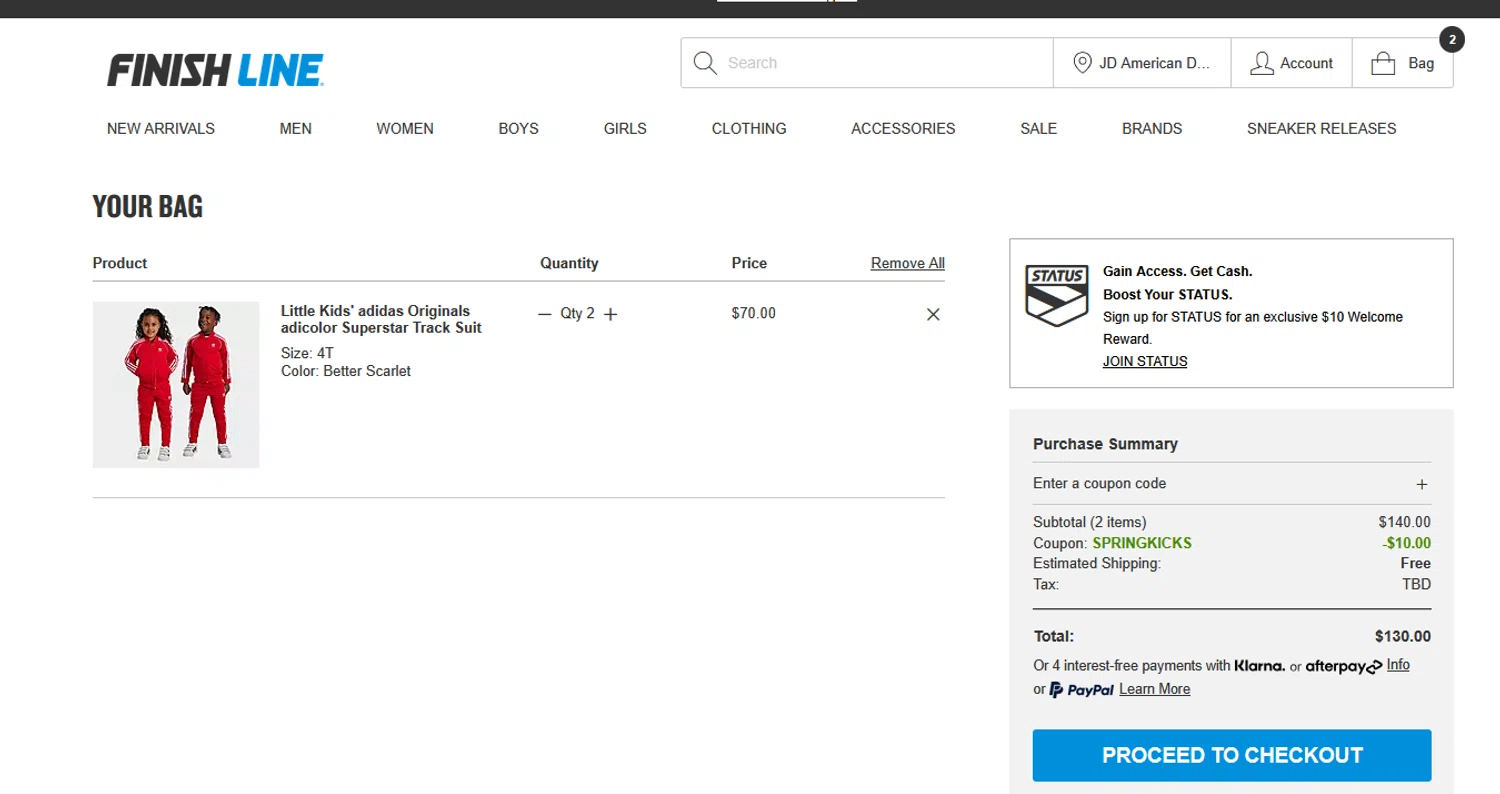
Task: Open the SNEAKER RELEASES menu
Action: tap(1321, 128)
